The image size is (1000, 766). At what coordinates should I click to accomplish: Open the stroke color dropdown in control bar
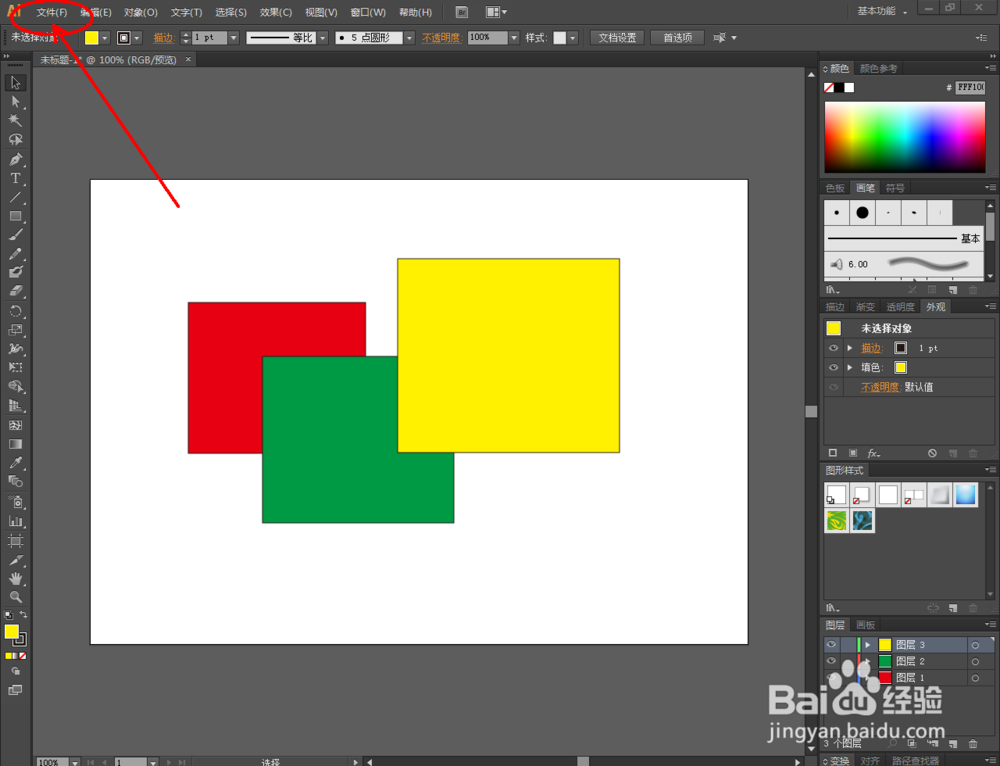pos(136,38)
